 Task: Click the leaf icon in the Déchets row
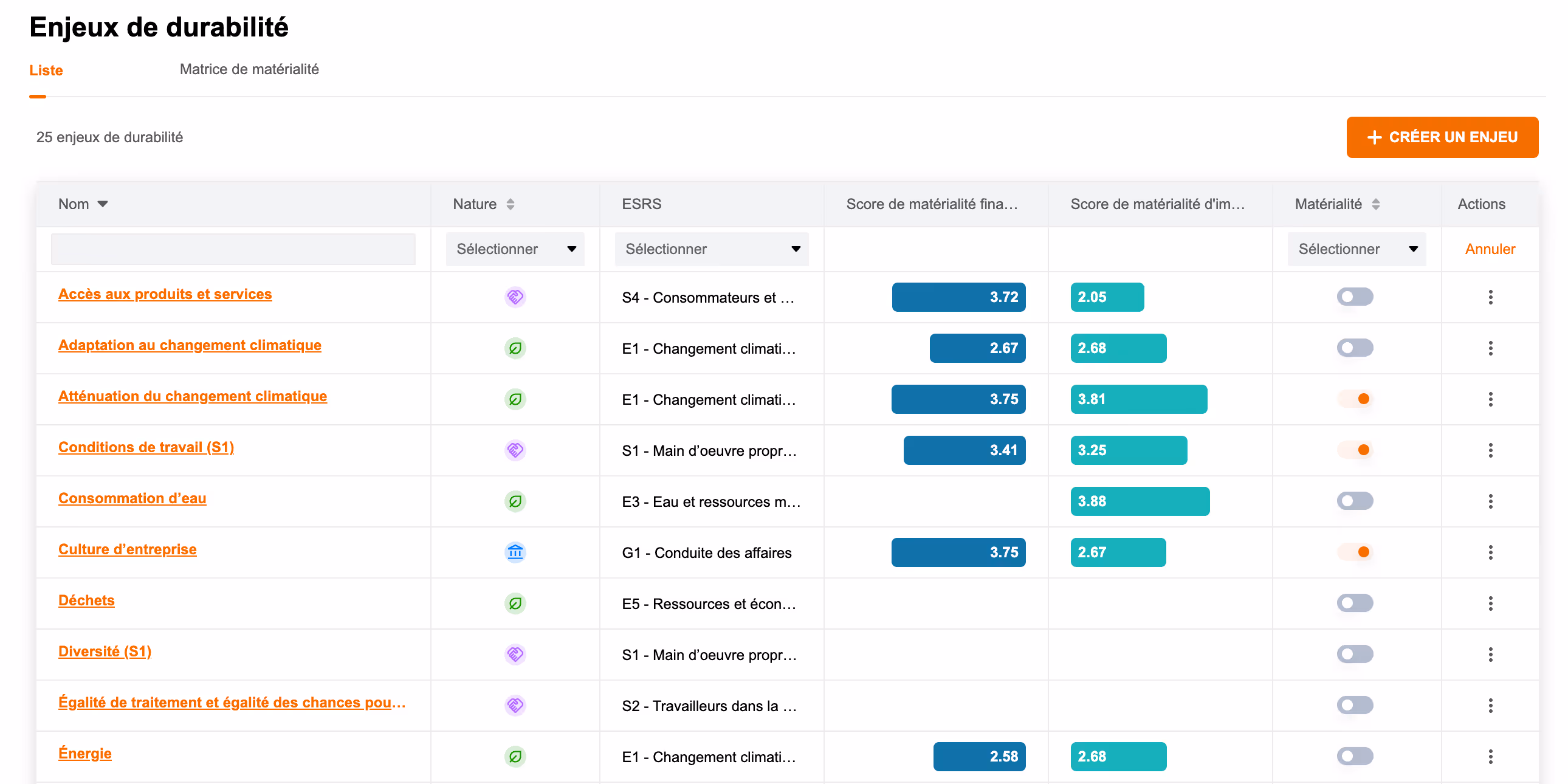click(515, 604)
